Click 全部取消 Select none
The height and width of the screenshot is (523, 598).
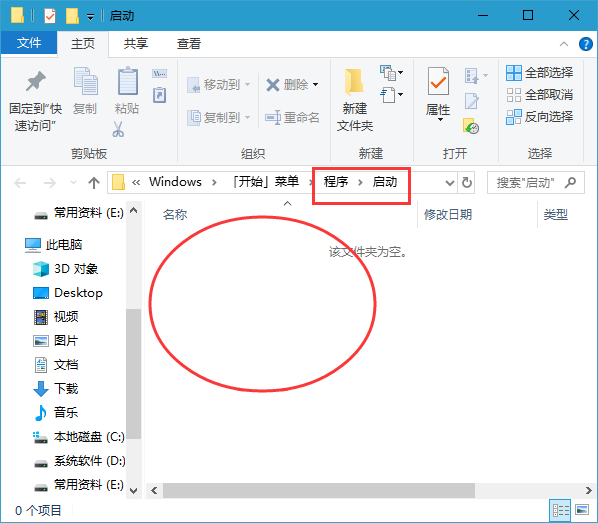539,95
